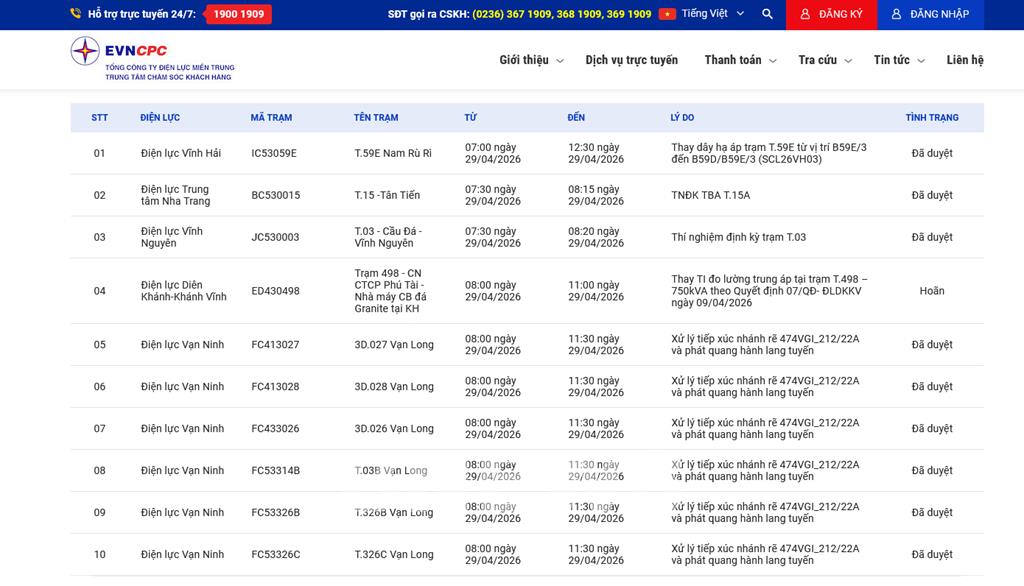Open the Tra cứu menu
1024x586 pixels.
tap(824, 60)
